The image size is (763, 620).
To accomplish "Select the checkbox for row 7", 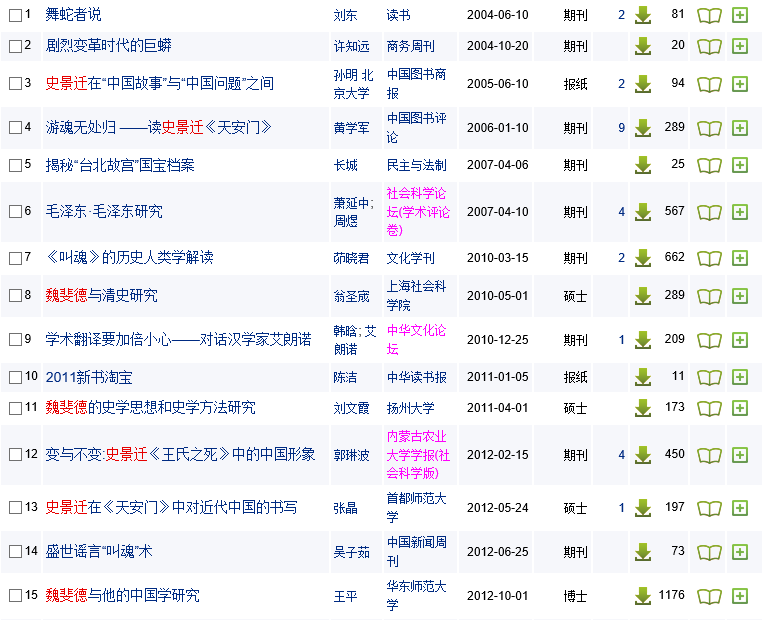I will pos(14,258).
